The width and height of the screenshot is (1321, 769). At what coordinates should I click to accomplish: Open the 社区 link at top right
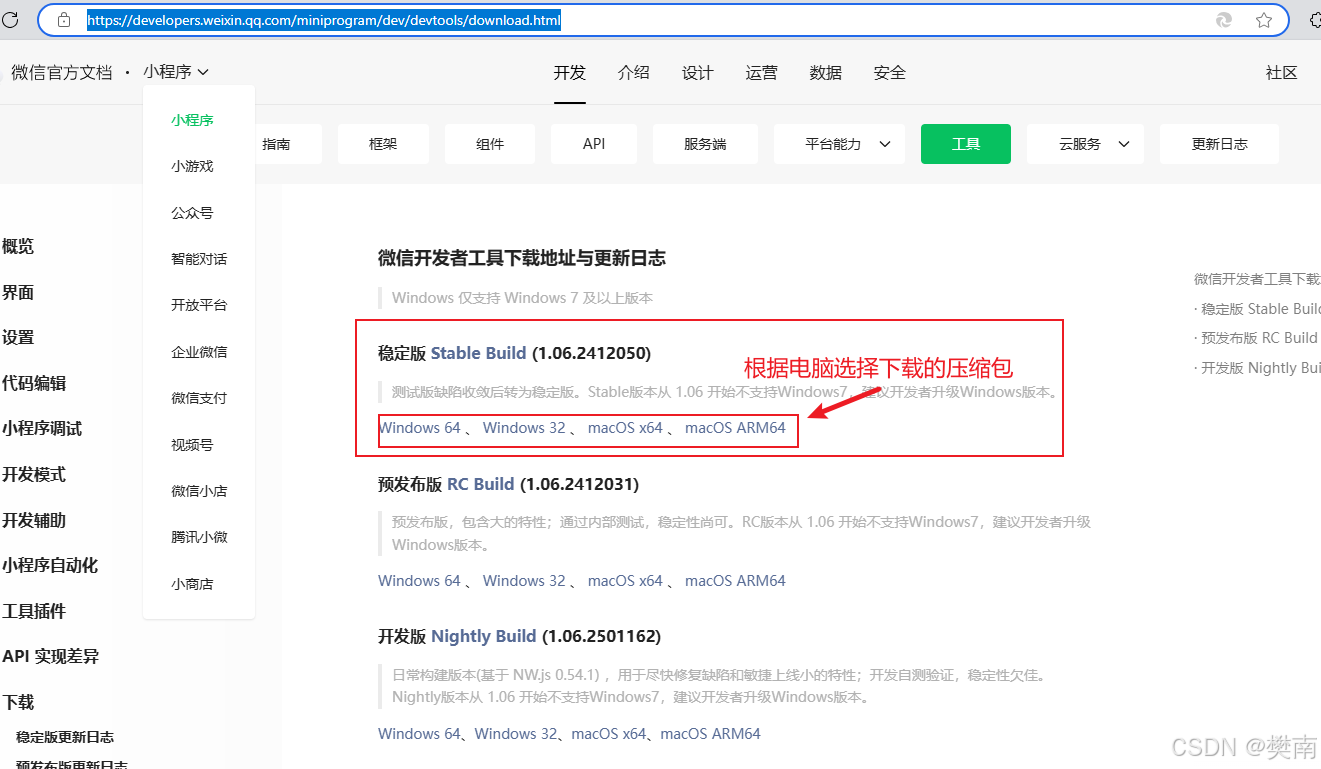(1282, 72)
